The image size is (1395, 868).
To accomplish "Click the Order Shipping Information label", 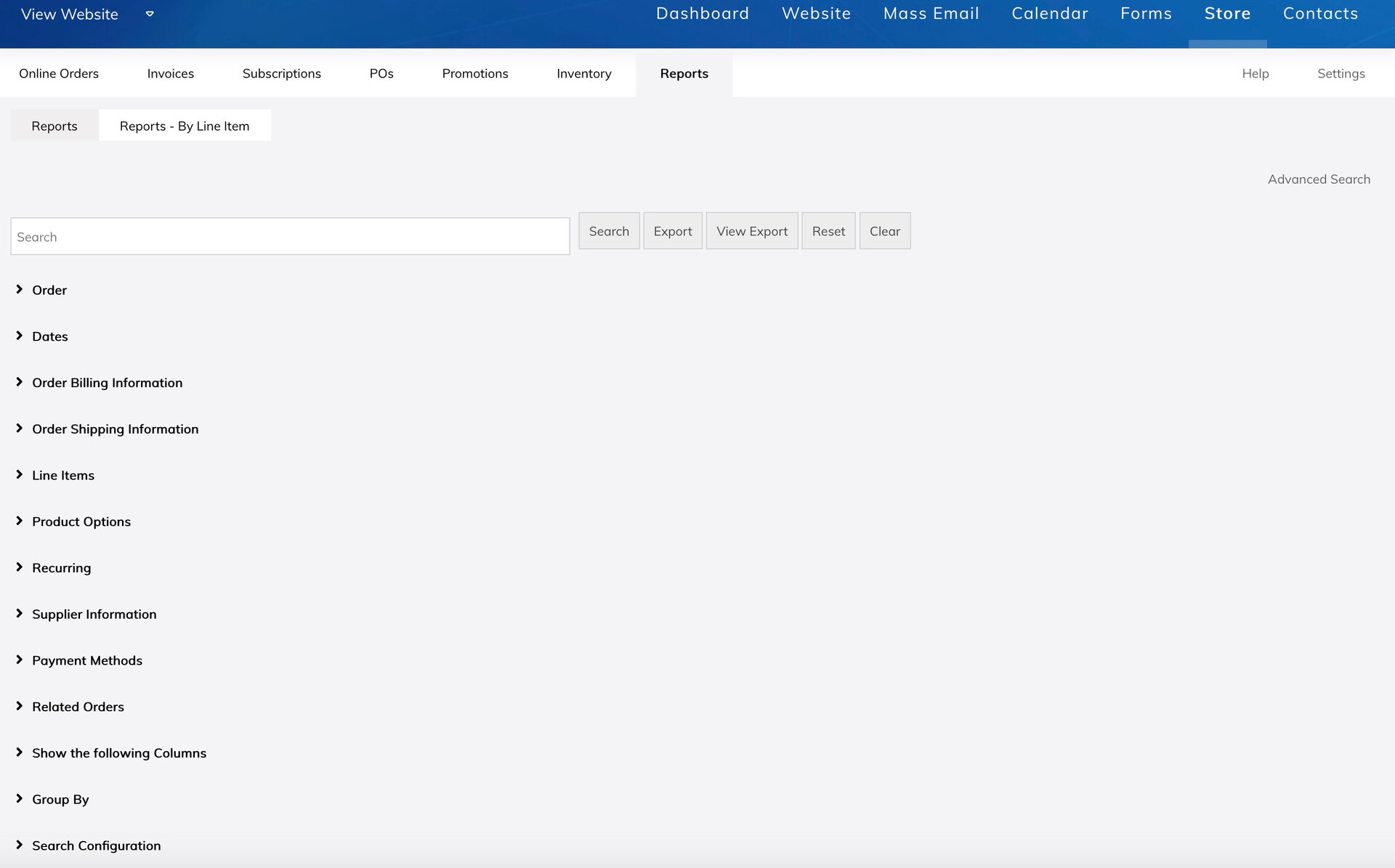I will click(116, 429).
